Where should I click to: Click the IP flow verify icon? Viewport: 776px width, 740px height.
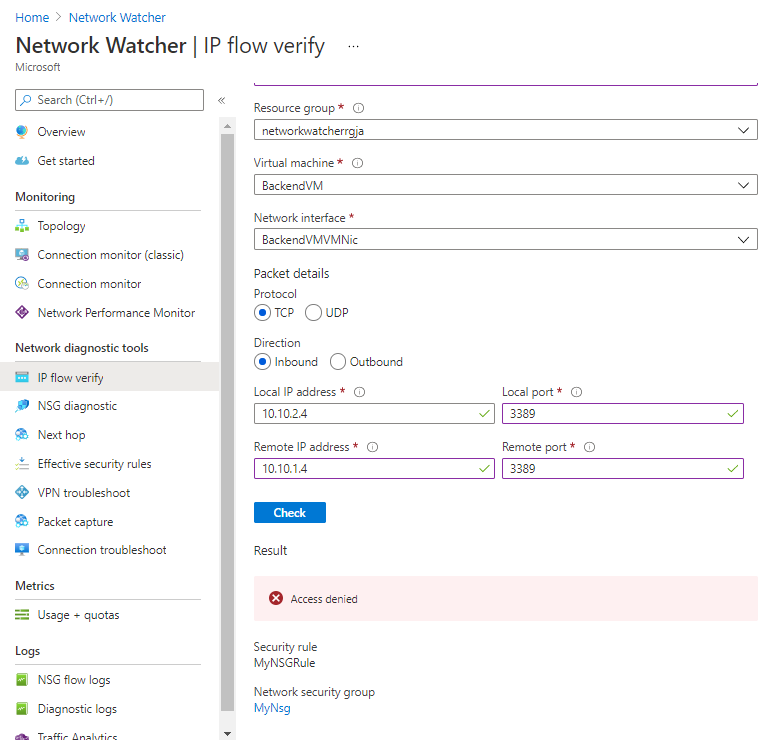point(22,377)
